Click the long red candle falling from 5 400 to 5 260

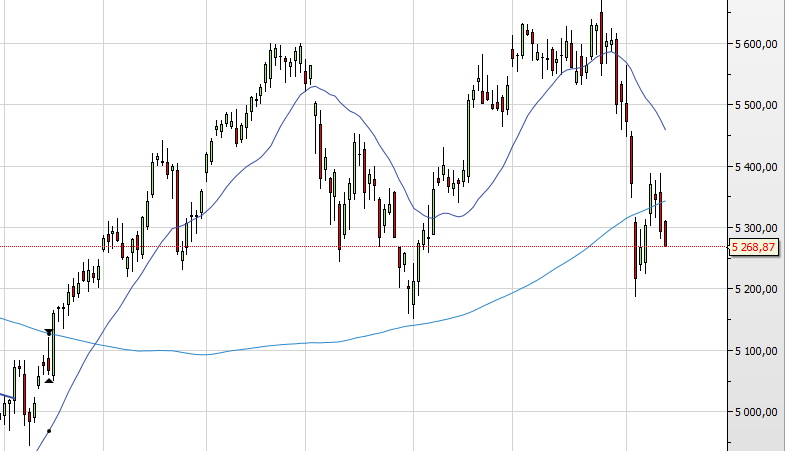point(177,210)
